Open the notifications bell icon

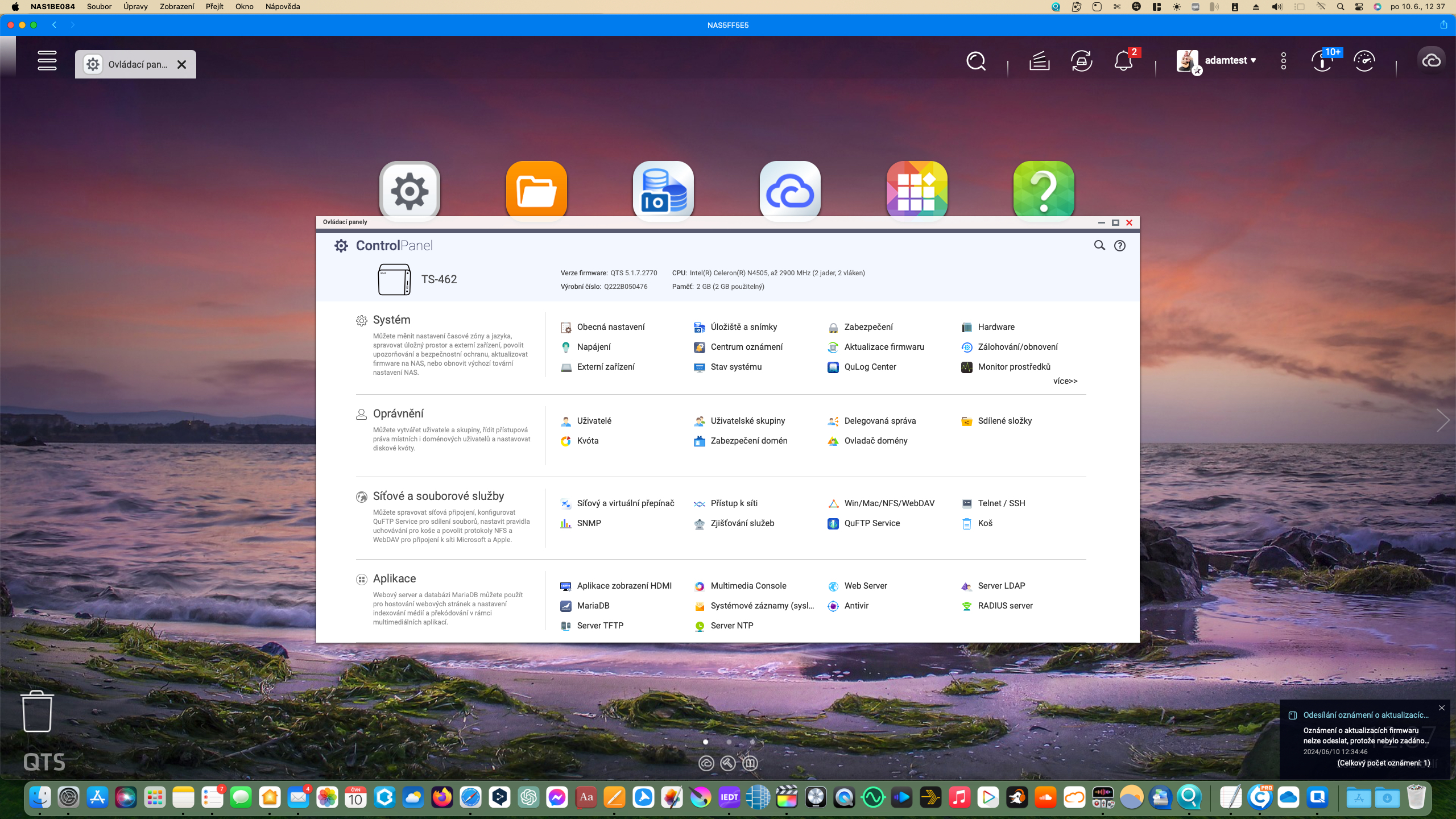pyautogui.click(x=1123, y=61)
